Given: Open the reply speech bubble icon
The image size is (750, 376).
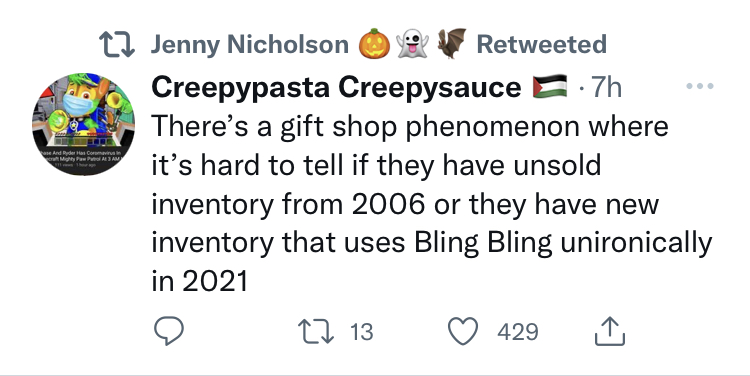Looking at the screenshot, I should coord(169,331).
